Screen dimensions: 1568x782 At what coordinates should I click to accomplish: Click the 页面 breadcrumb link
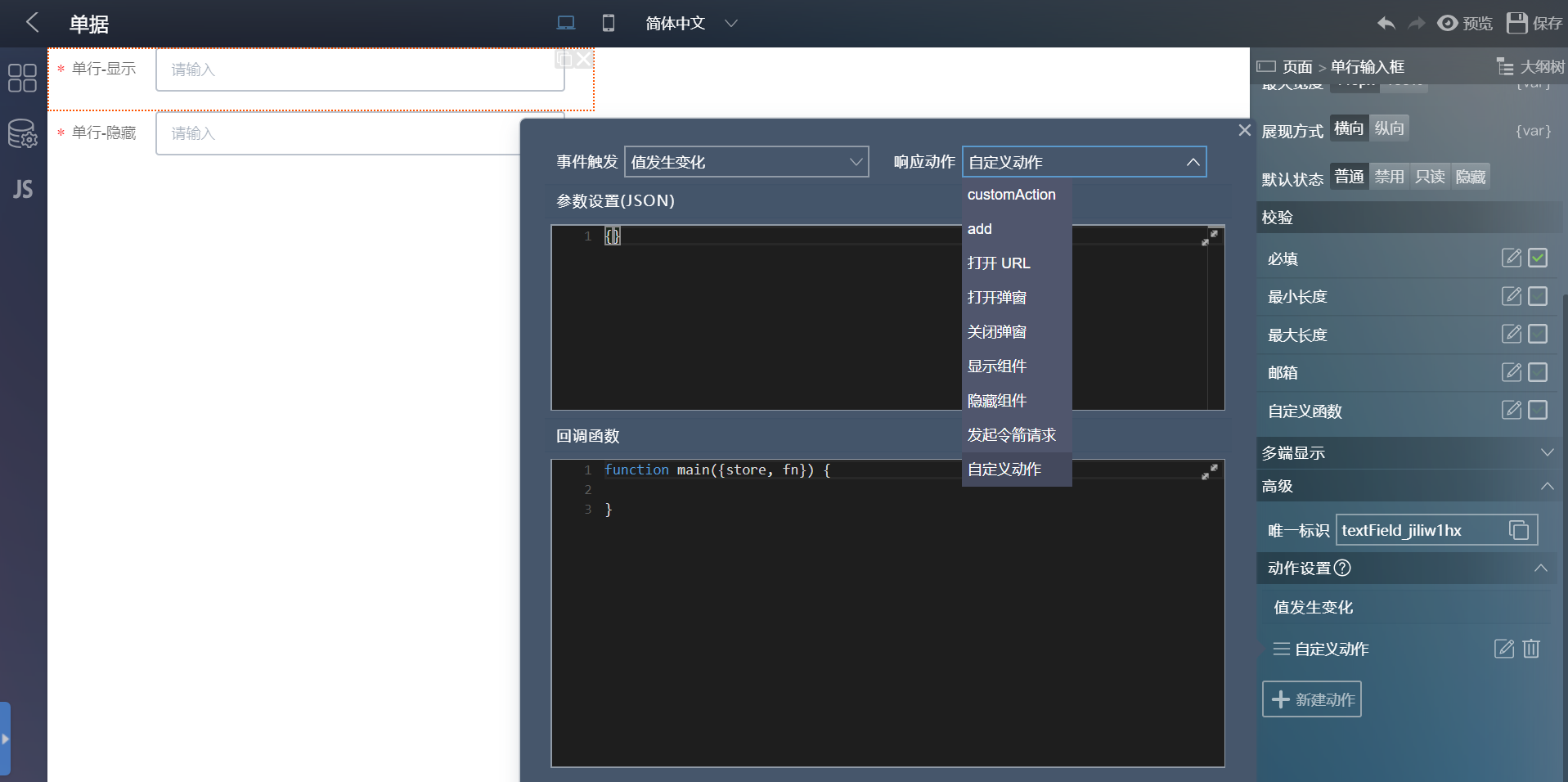[x=1297, y=67]
